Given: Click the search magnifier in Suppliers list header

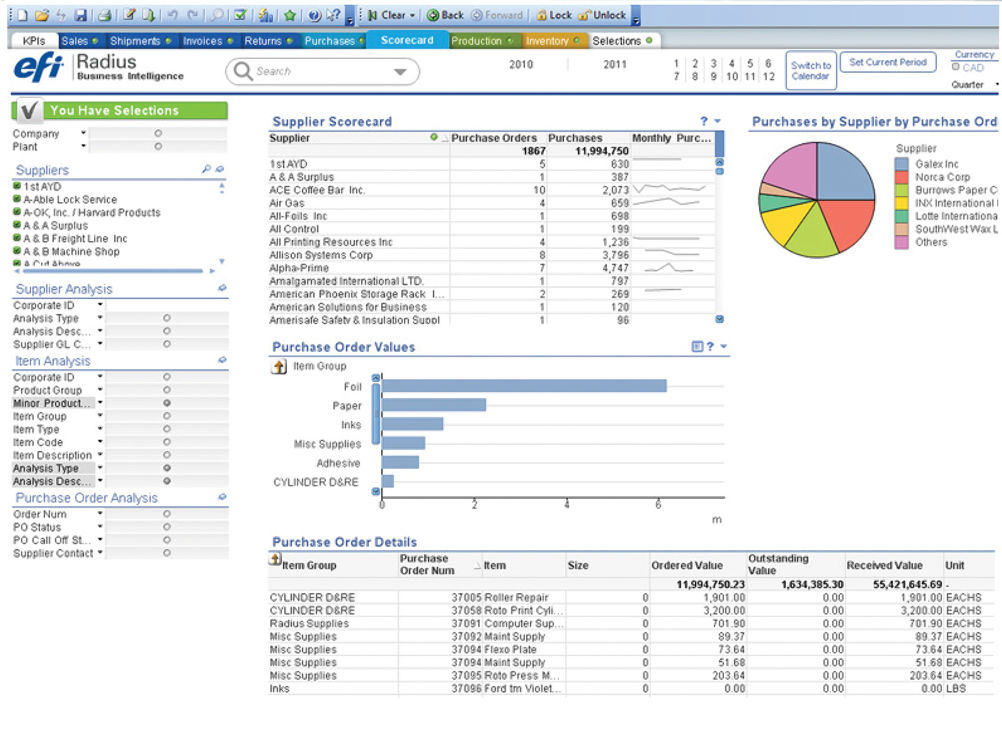Looking at the screenshot, I should click(x=206, y=169).
